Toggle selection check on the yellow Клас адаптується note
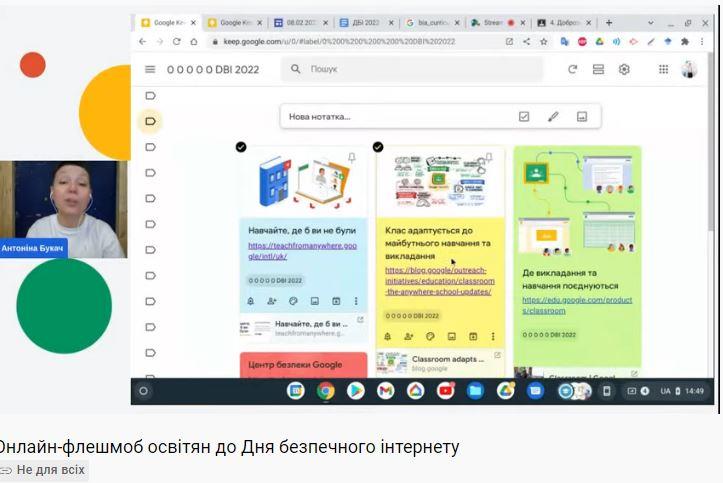The width and height of the screenshot is (723, 483). (378, 147)
